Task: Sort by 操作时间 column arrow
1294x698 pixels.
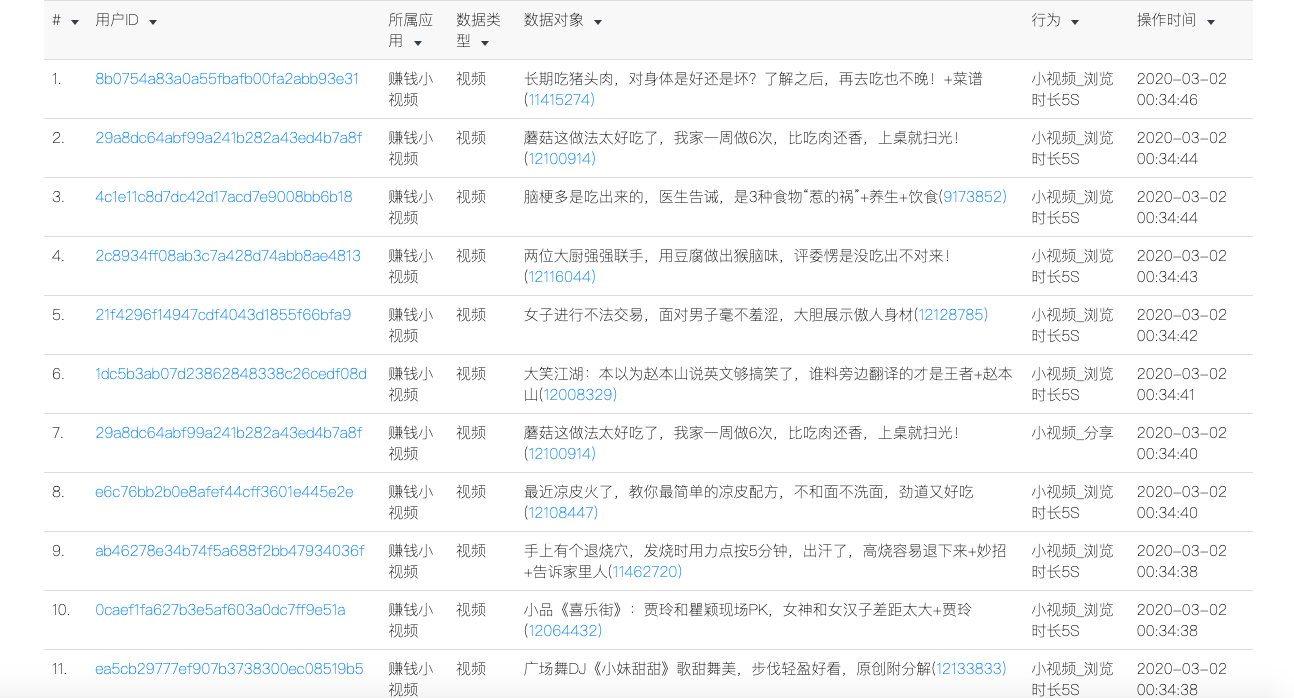Action: [1211, 22]
